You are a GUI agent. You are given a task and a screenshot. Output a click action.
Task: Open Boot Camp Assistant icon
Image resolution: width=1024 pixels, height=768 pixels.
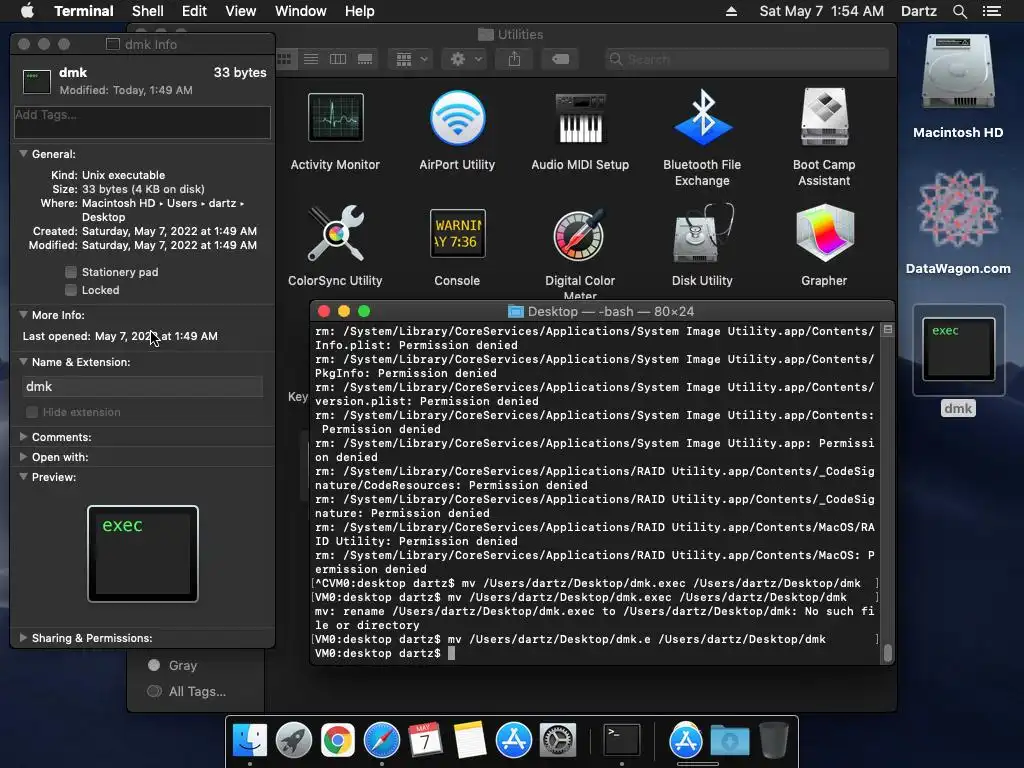[824, 118]
